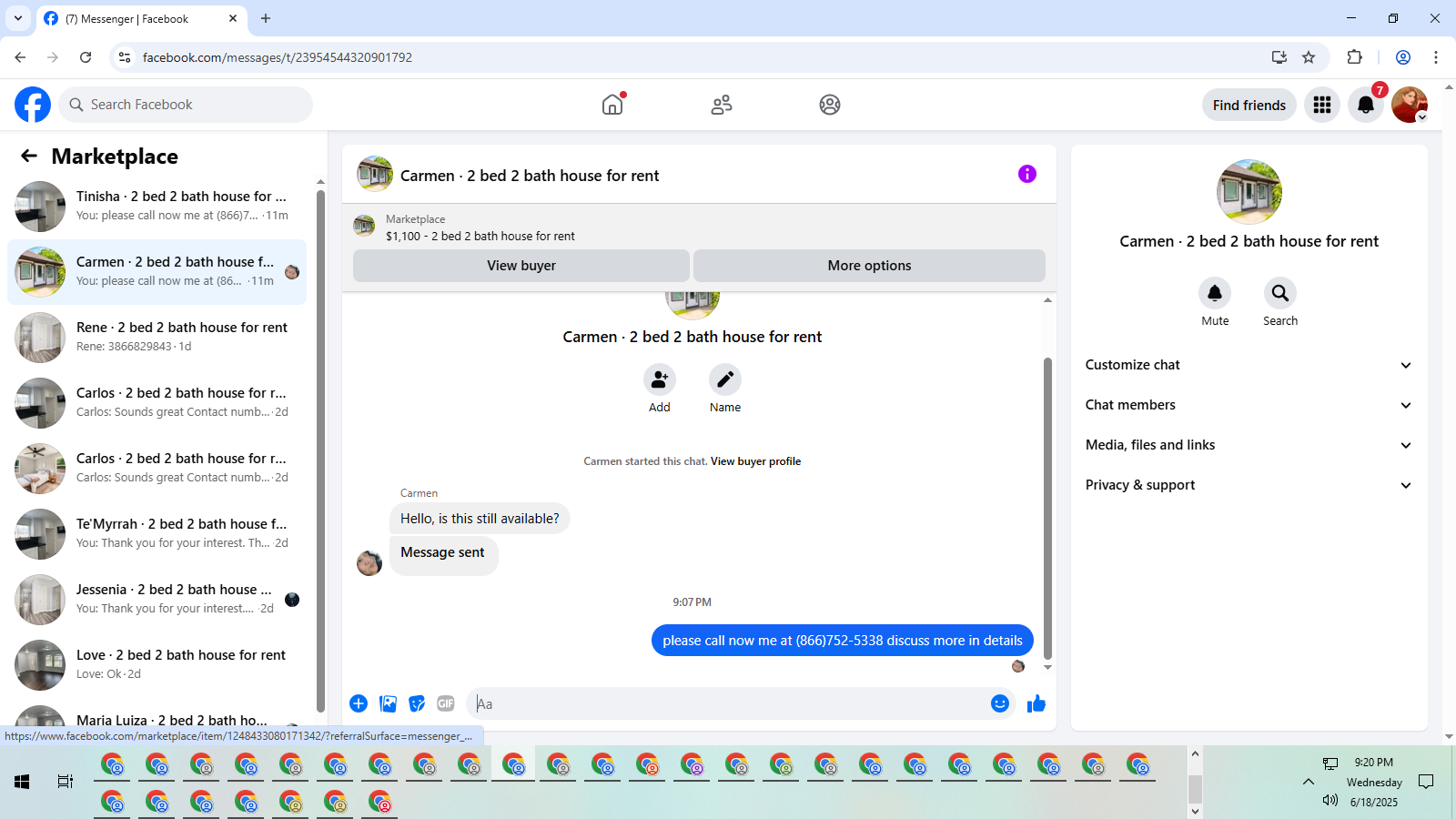Open Windows Task View
1456x819 pixels.
pos(66,782)
